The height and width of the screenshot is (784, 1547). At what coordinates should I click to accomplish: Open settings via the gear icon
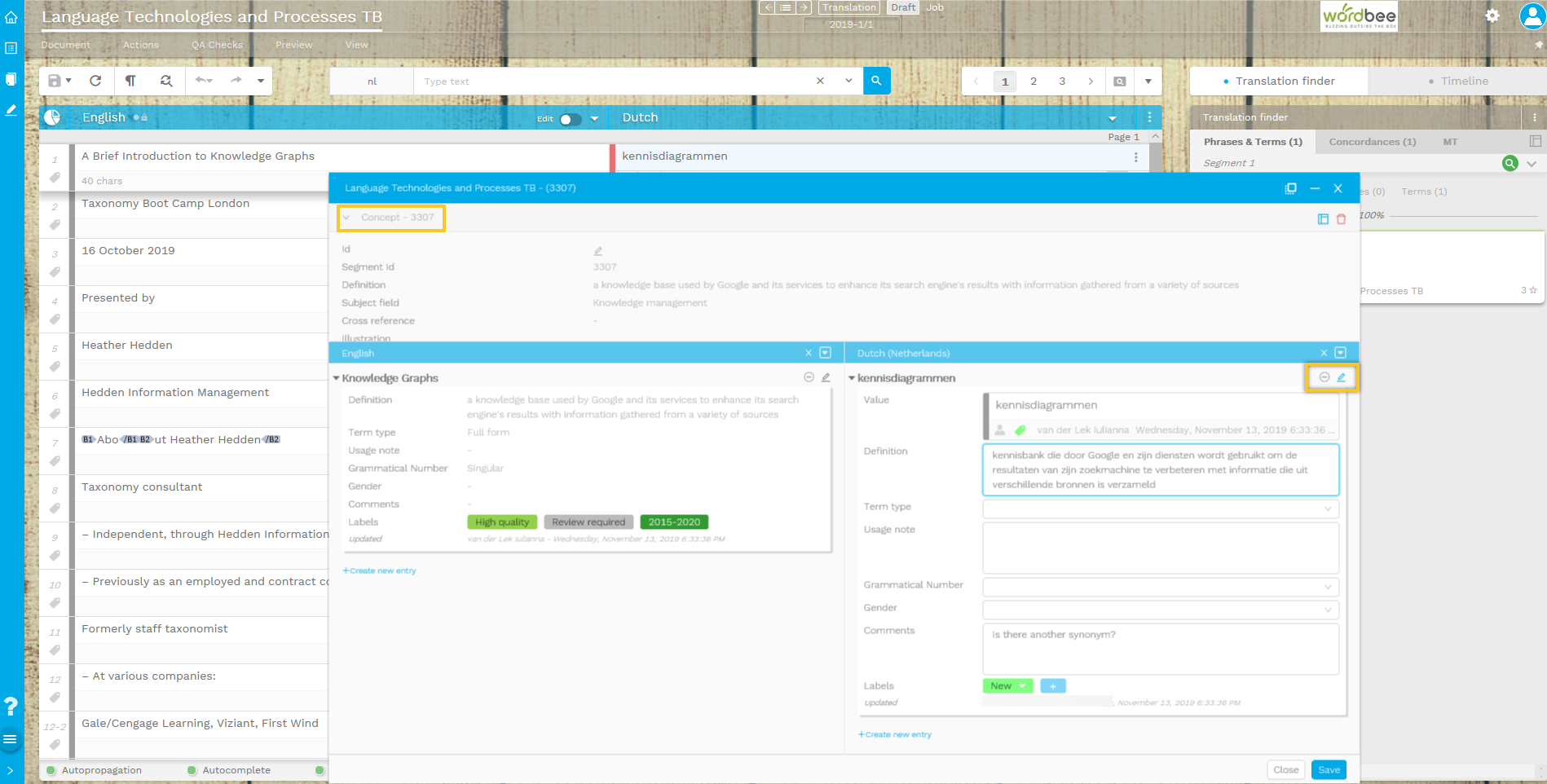[1492, 15]
